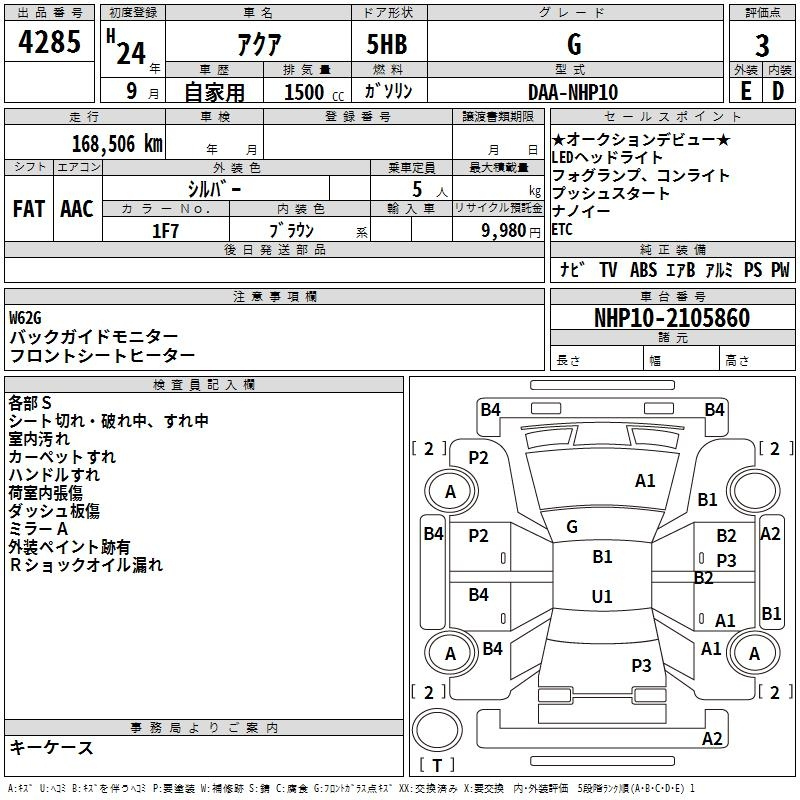Viewport: 800px width, 800px height.
Task: Select the registration year H24
Action: pos(126,47)
